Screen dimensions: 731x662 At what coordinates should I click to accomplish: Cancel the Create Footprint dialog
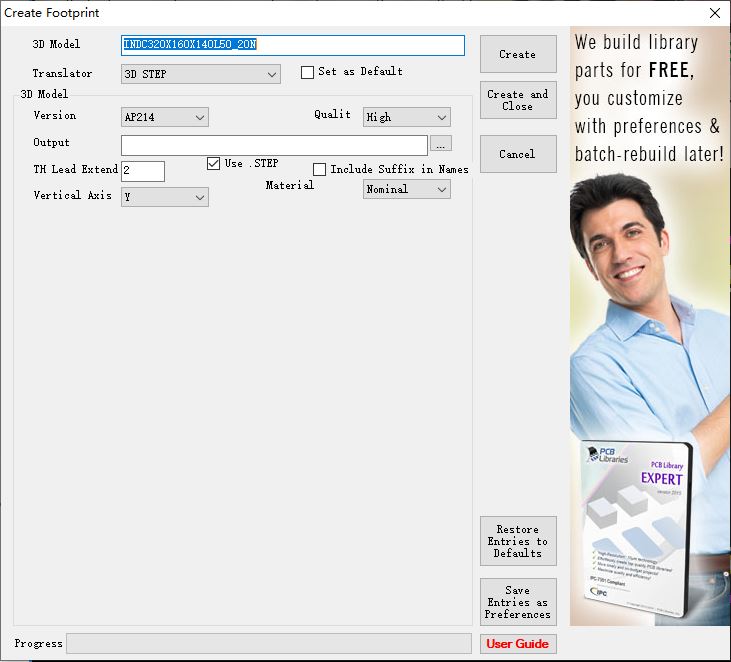(x=518, y=154)
